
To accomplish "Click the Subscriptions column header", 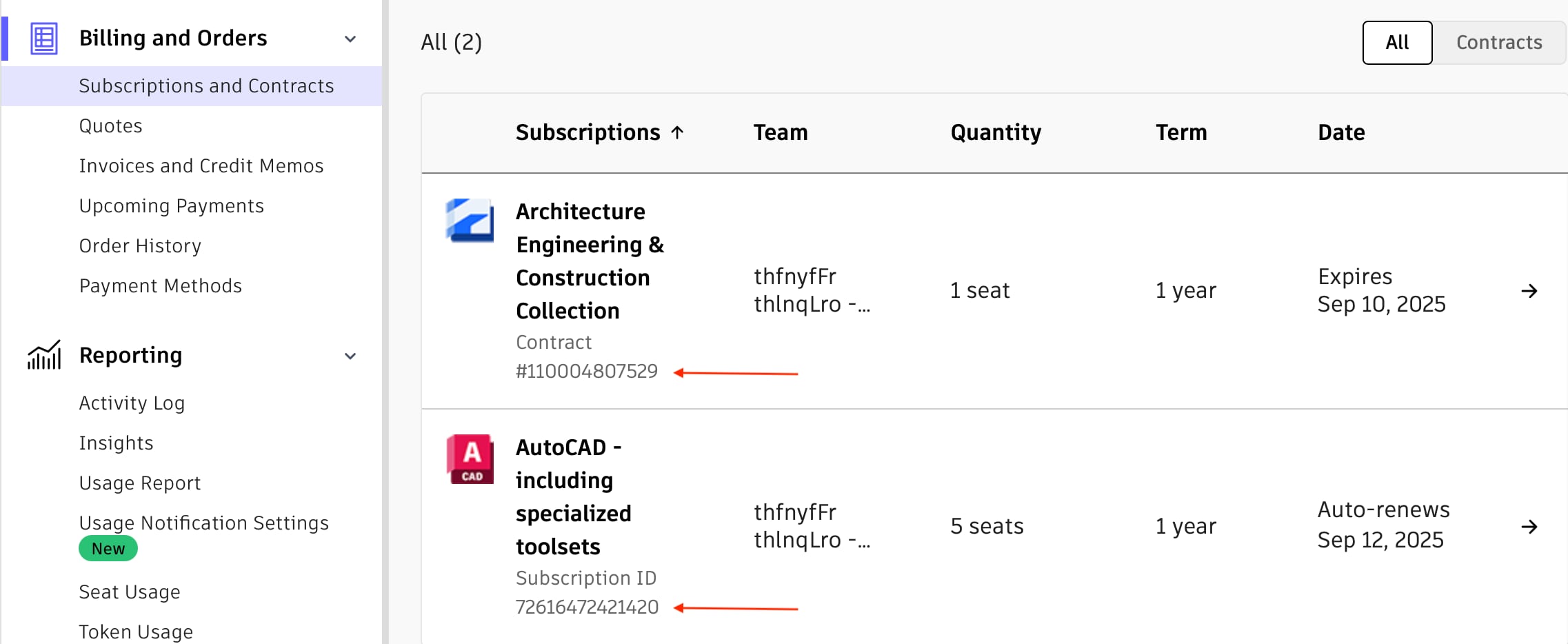I will (x=587, y=132).
